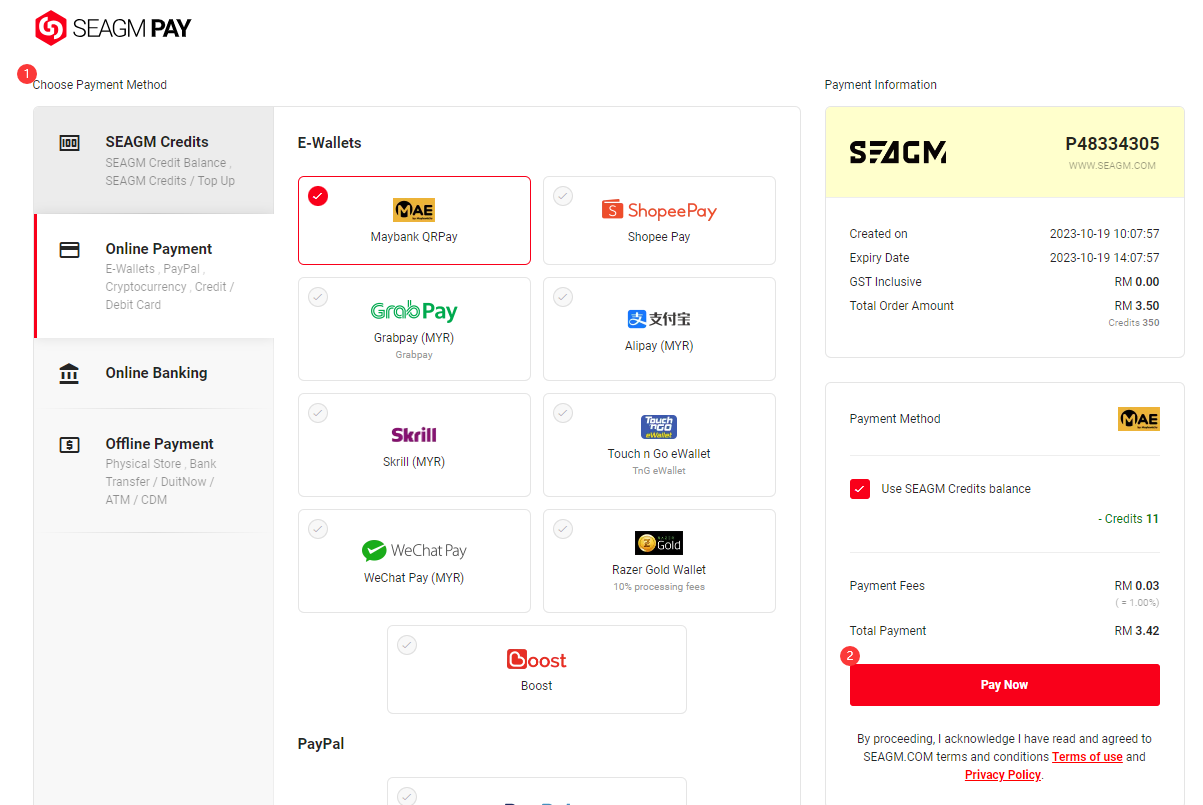
Task: Open the Online Banking tab
Action: click(153, 373)
